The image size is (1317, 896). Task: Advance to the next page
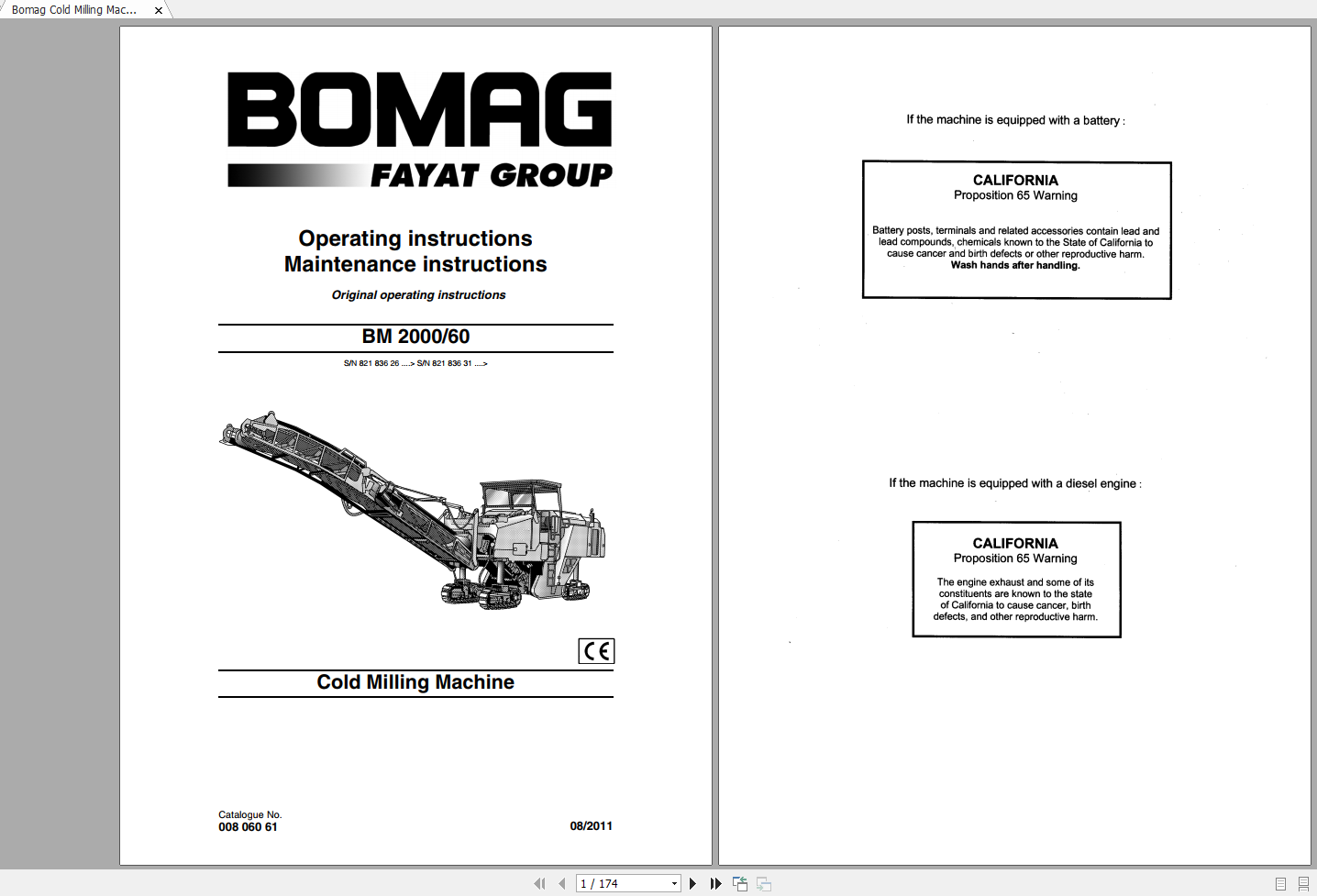[x=692, y=884]
